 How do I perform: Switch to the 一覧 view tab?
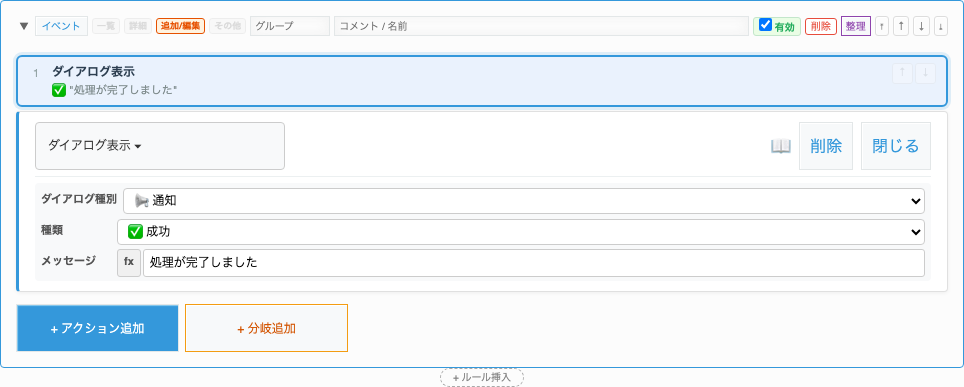pyautogui.click(x=106, y=26)
